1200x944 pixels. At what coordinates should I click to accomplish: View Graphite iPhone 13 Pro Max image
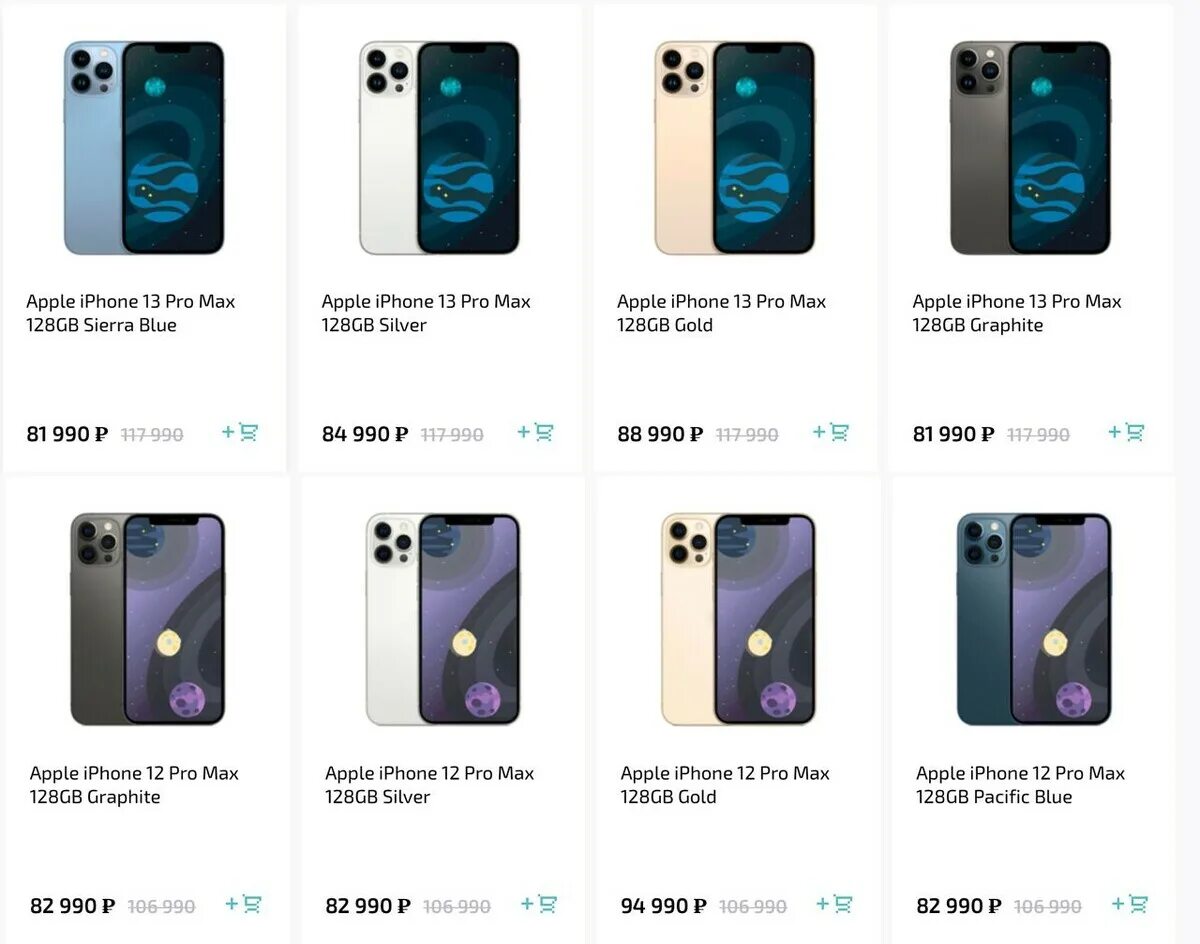coord(1030,148)
